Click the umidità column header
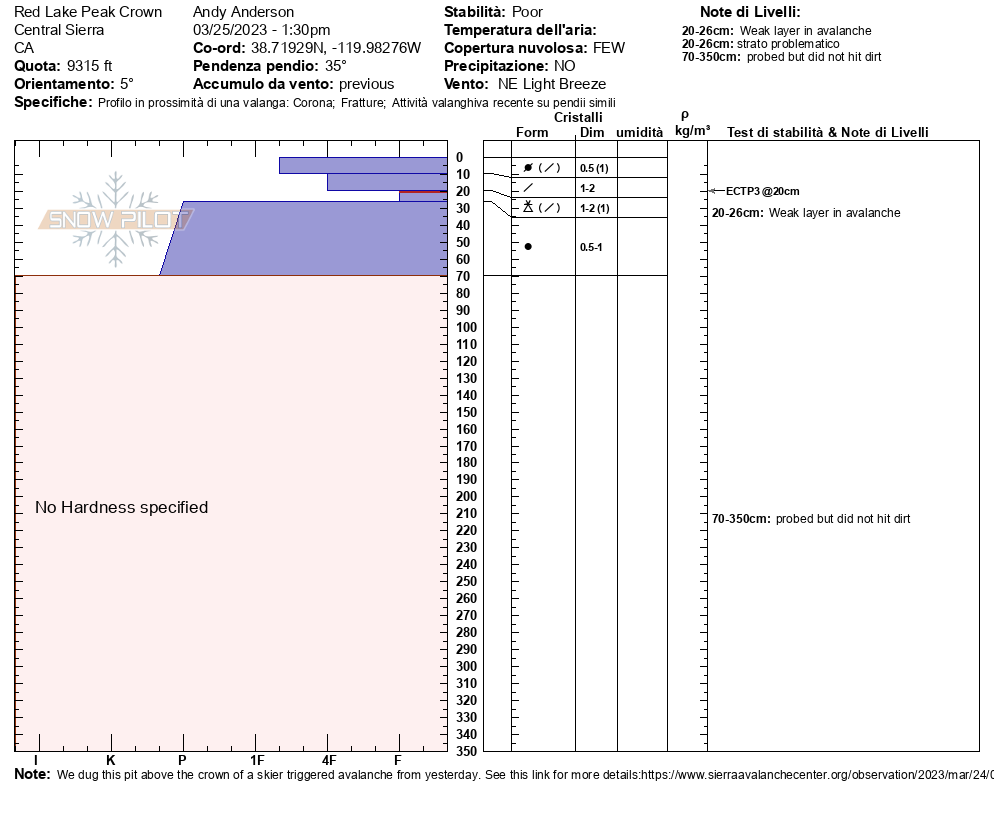The height and width of the screenshot is (840, 994). [640, 132]
